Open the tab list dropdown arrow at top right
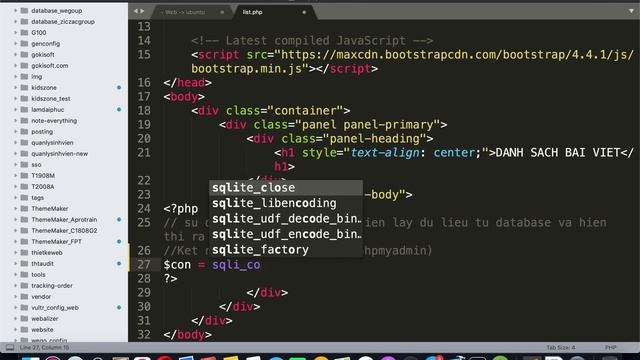 tap(631, 11)
